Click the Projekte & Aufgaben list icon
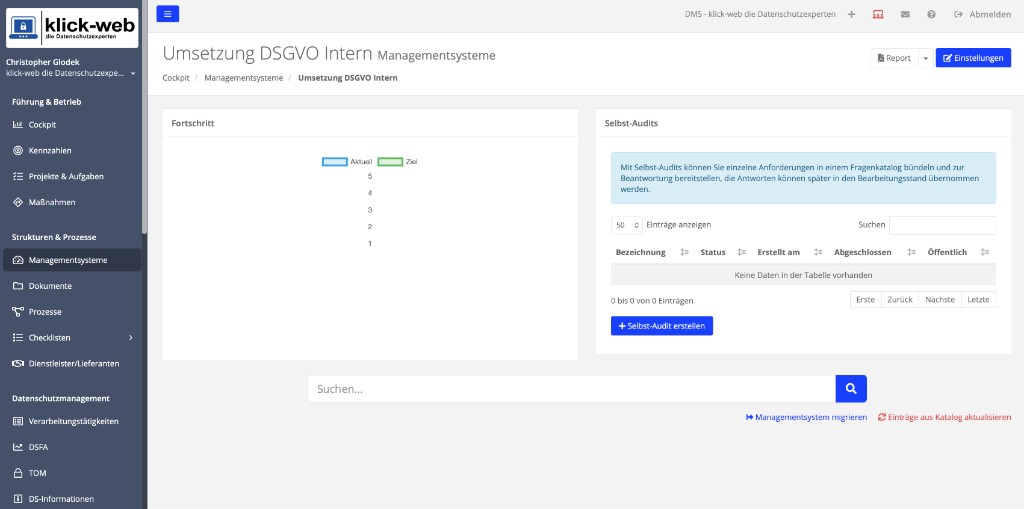 [x=18, y=176]
